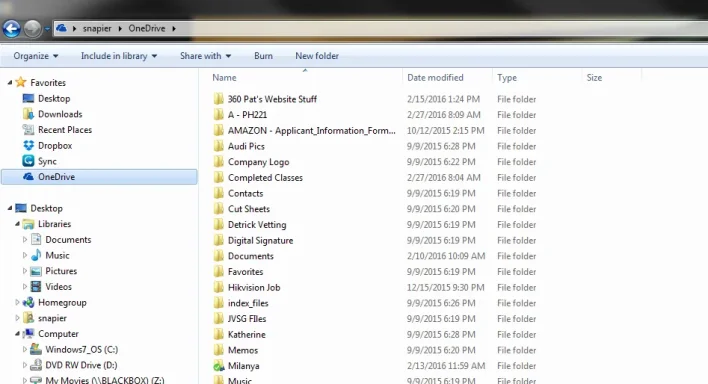The width and height of the screenshot is (708, 384).
Task: Select the Computer icon
Action: [28, 334]
